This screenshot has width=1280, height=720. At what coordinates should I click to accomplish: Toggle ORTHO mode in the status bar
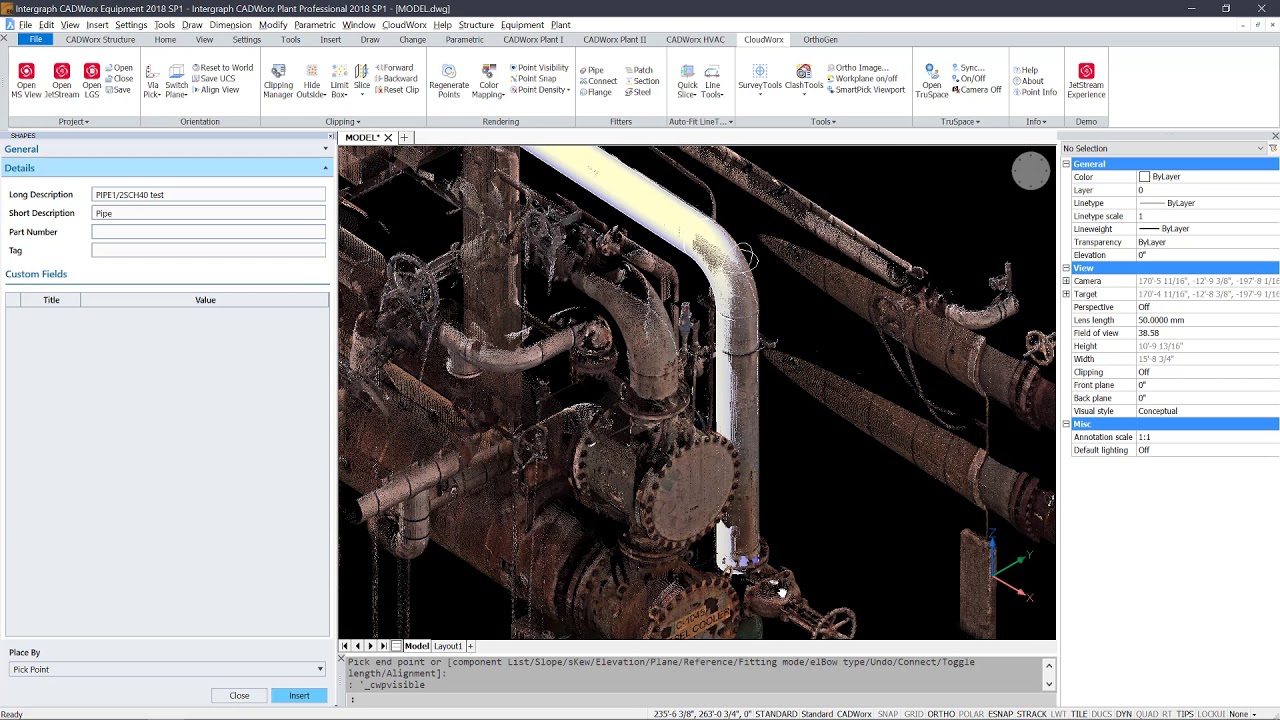click(x=941, y=714)
